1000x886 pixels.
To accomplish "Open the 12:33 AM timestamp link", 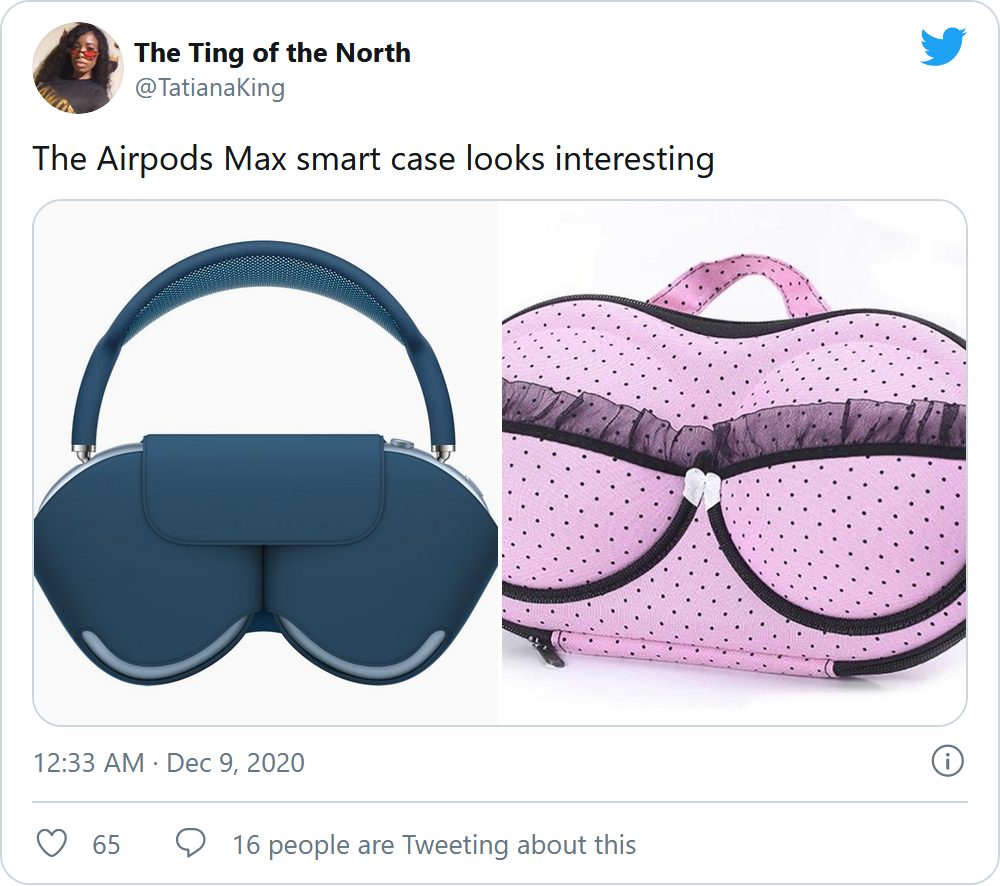I will (89, 763).
